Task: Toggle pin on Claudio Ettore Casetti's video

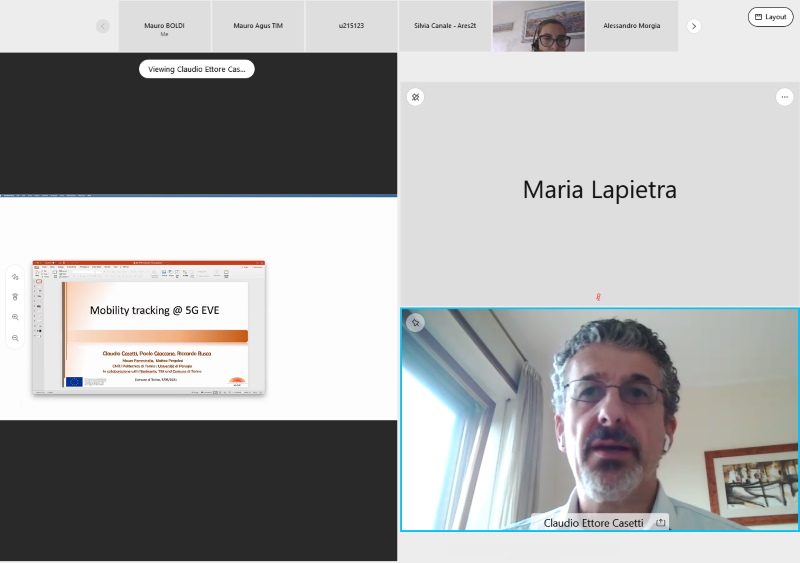Action: [415, 322]
